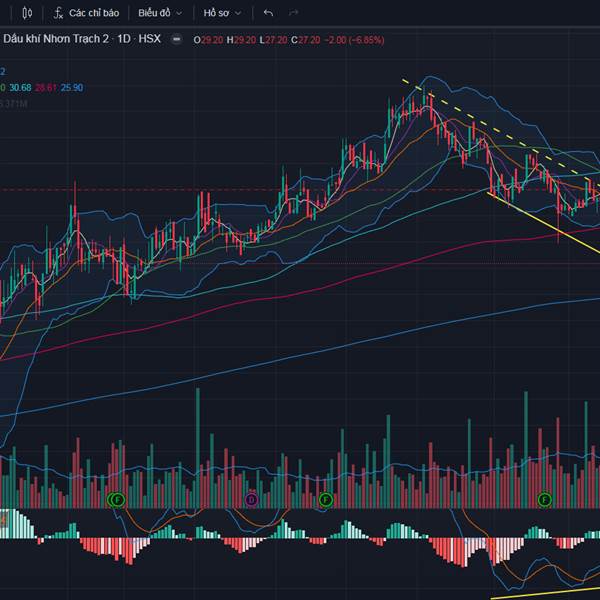Collapse the legend with the minus toggle

[176, 39]
